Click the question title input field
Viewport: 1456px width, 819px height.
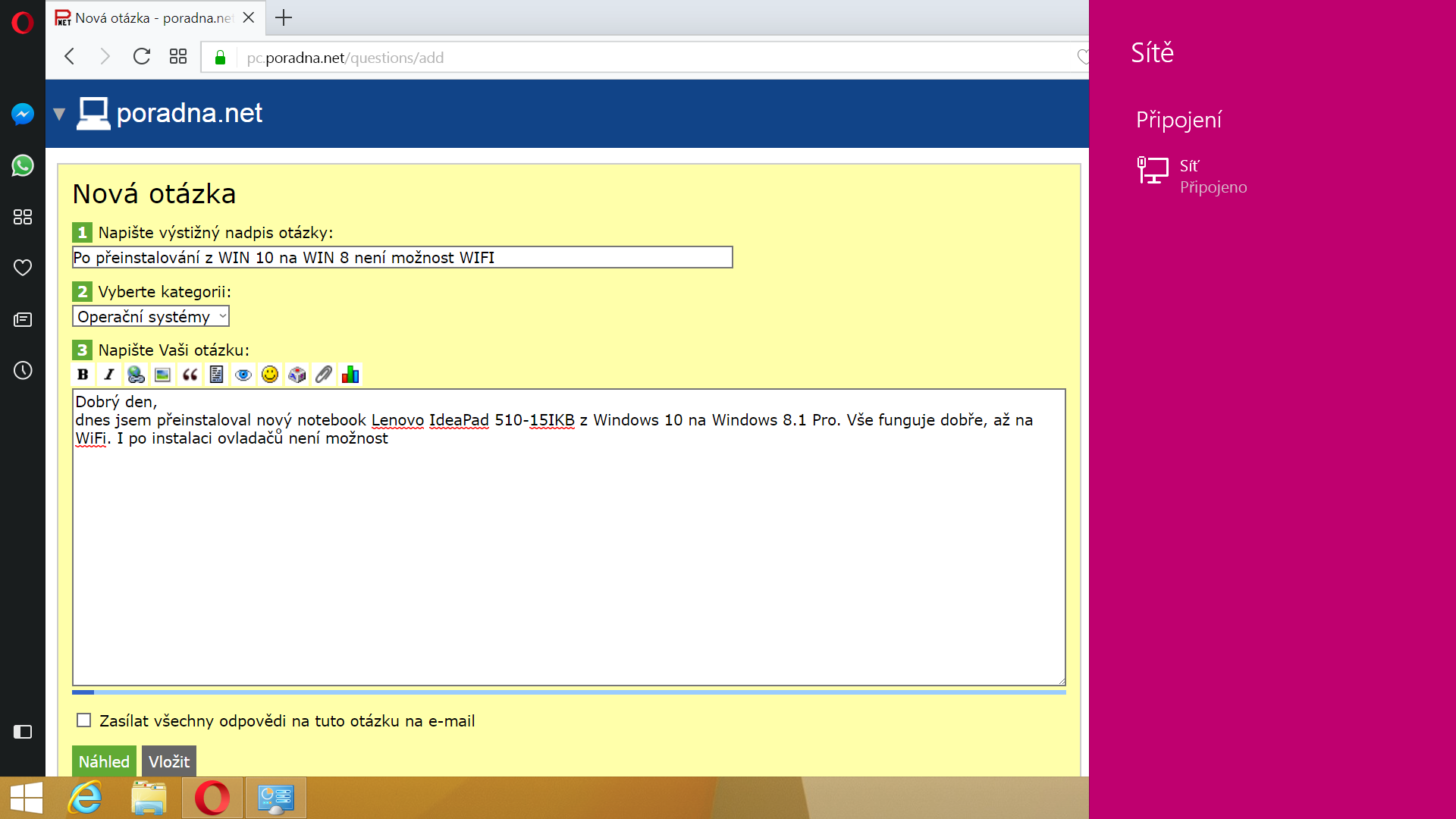[402, 258]
